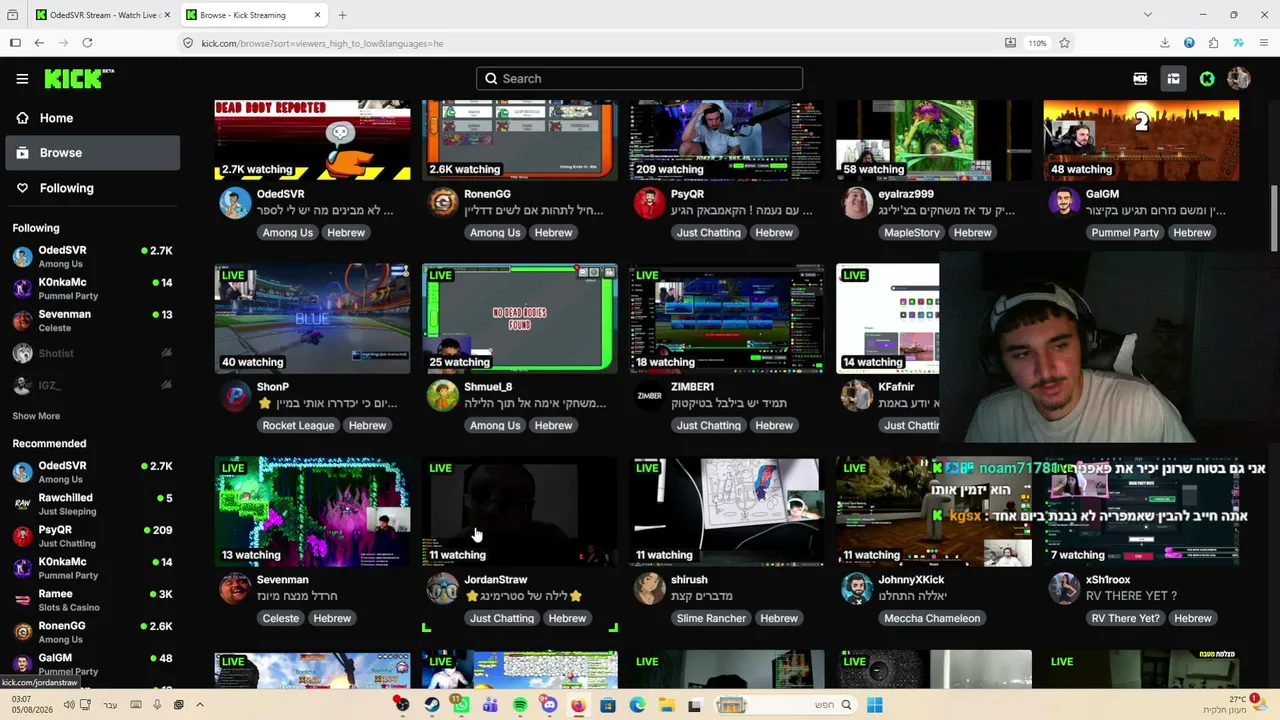Screen dimensions: 1280x720
Task: Open Spotify from the taskbar
Action: 520,705
